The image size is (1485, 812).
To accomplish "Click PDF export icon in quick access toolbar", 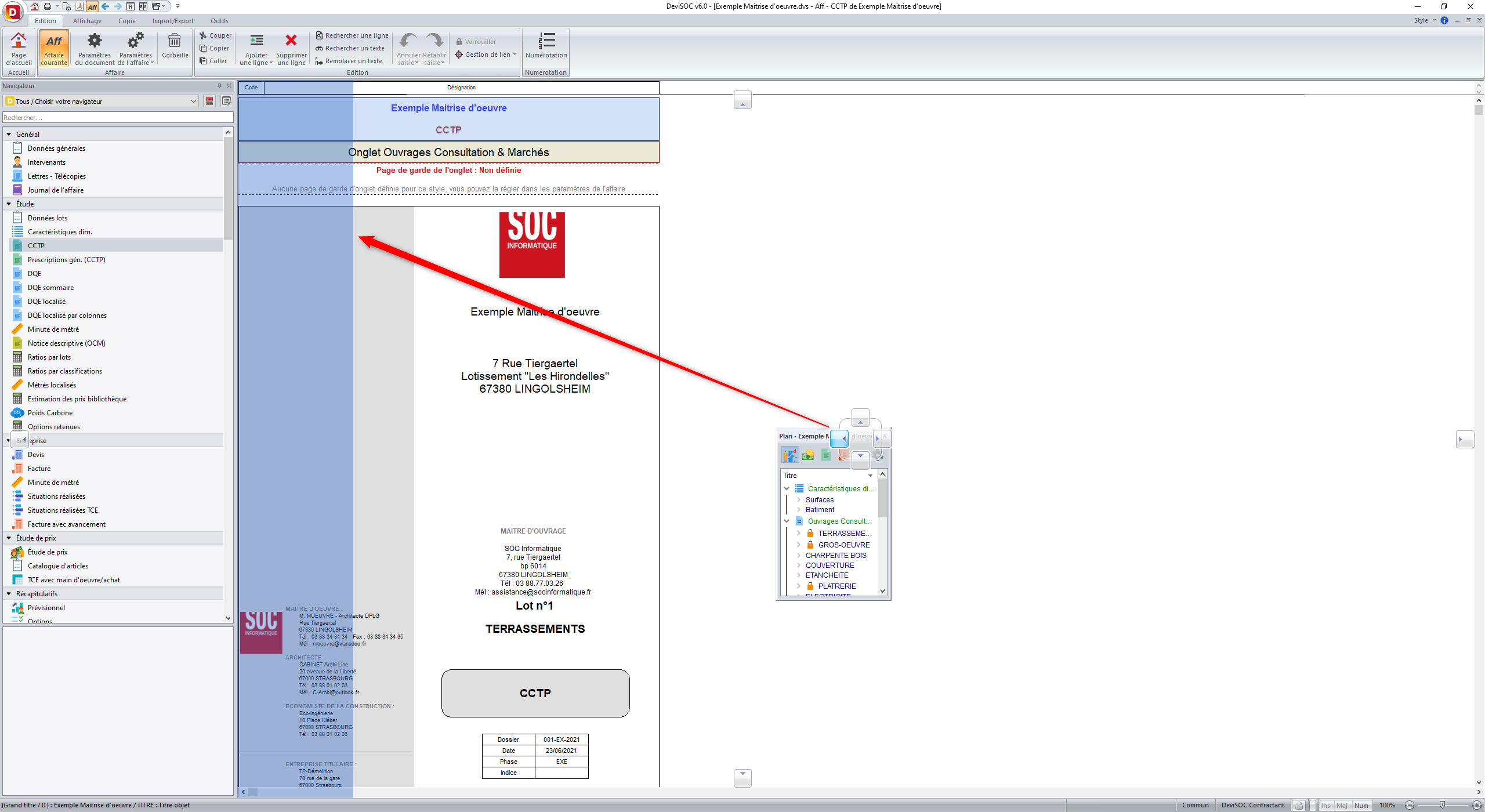I will pos(79,6).
